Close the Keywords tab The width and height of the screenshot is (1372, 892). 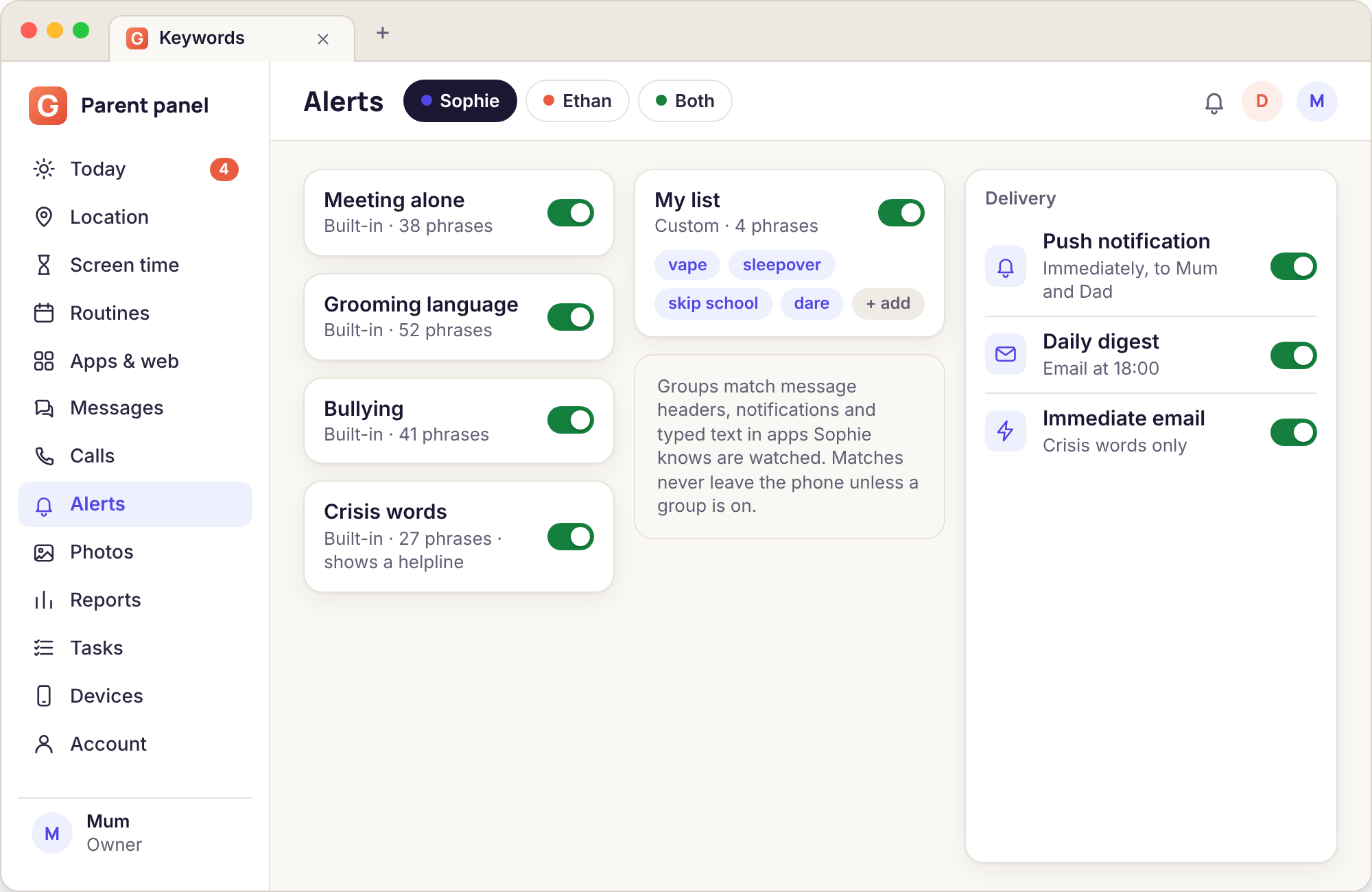pyautogui.click(x=323, y=39)
